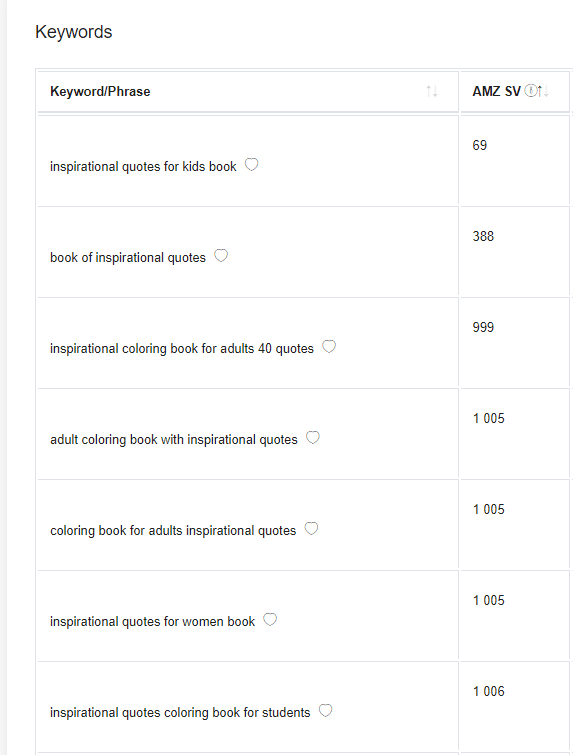Favorite 'inspirational coloring book for adults 40 quotes'
This screenshot has width=573, height=755.
(x=329, y=347)
